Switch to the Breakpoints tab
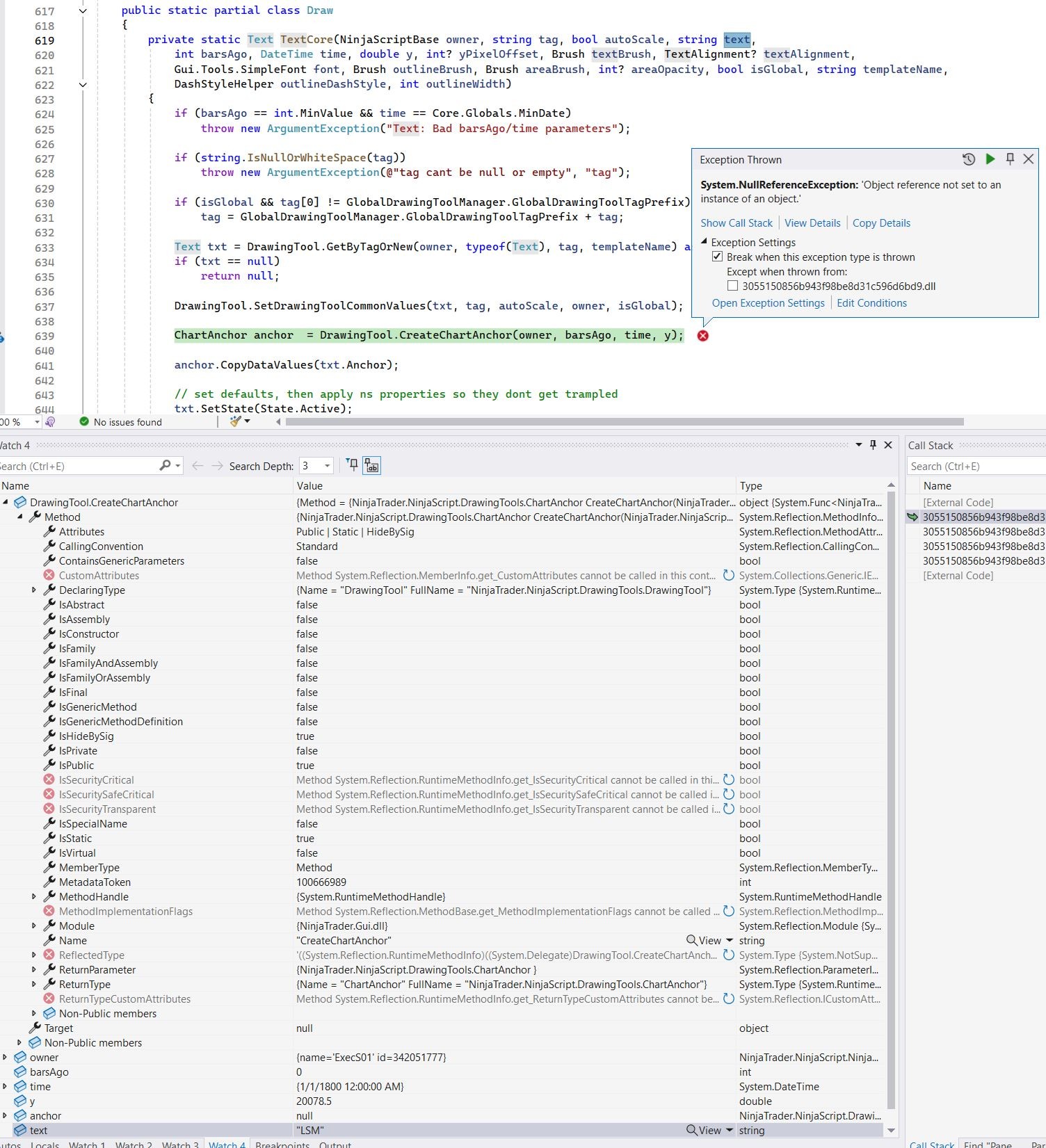Image resolution: width=1046 pixels, height=1148 pixels. (282, 1144)
